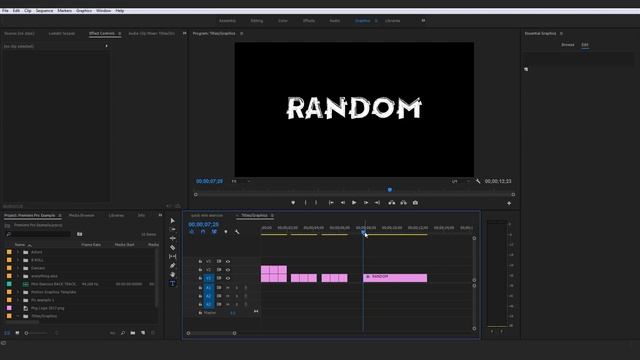
Task: Select the Track Select Forward tool
Action: 172,229
